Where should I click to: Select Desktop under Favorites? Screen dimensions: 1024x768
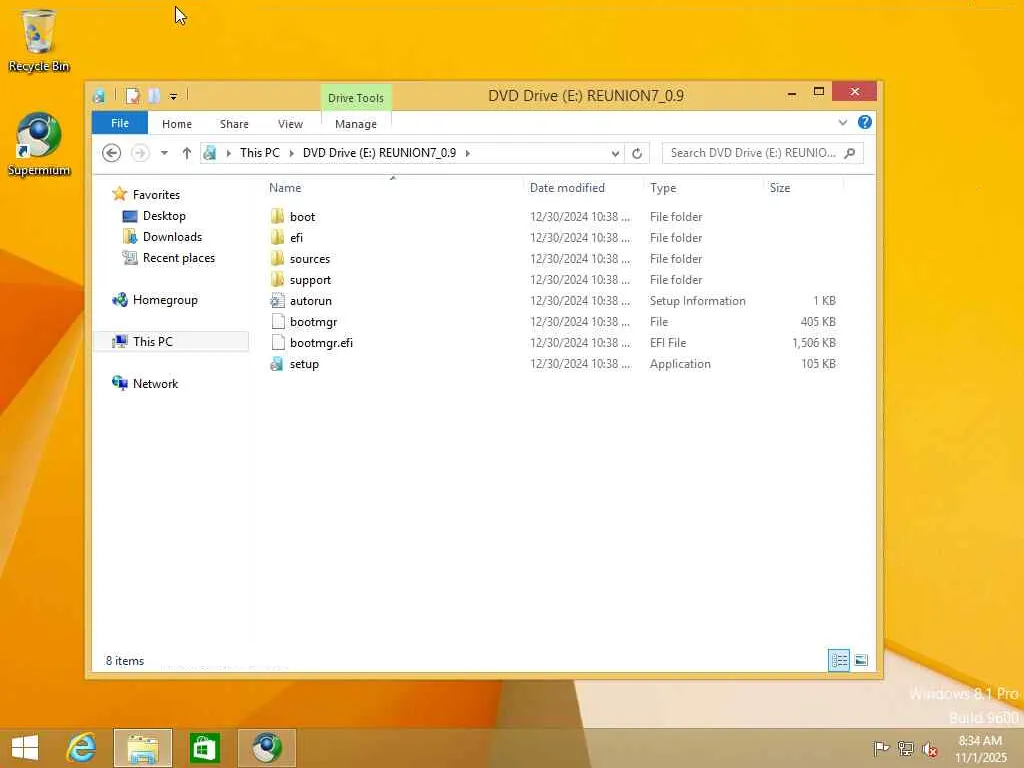[164, 216]
